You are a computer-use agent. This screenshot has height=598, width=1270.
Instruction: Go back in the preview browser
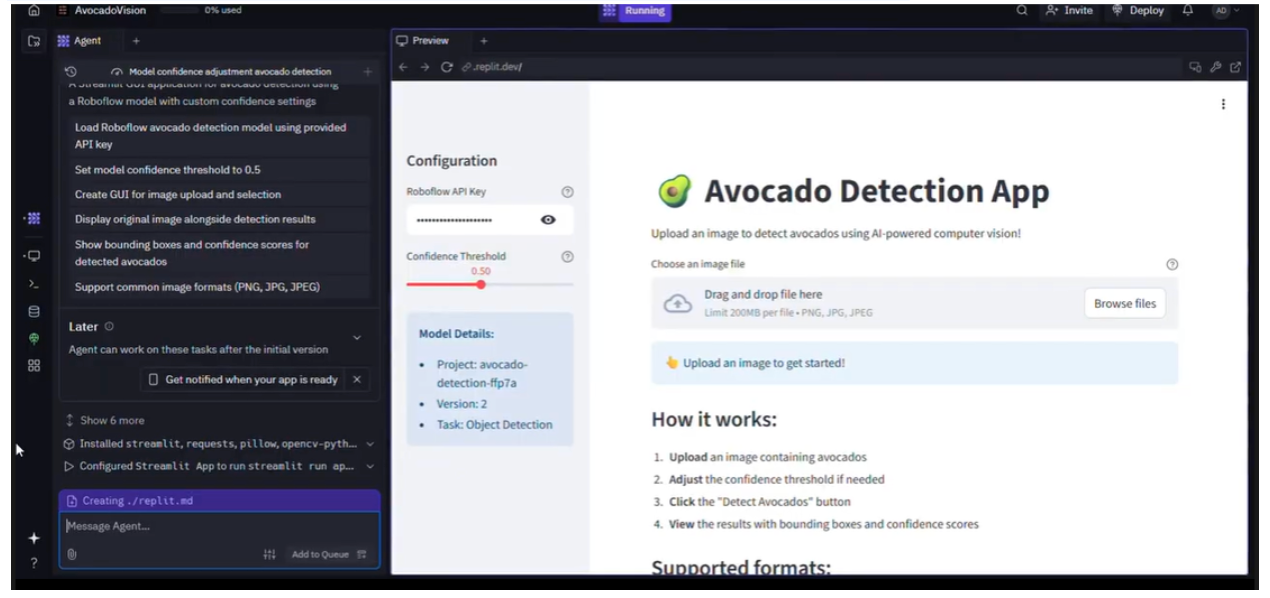click(403, 67)
